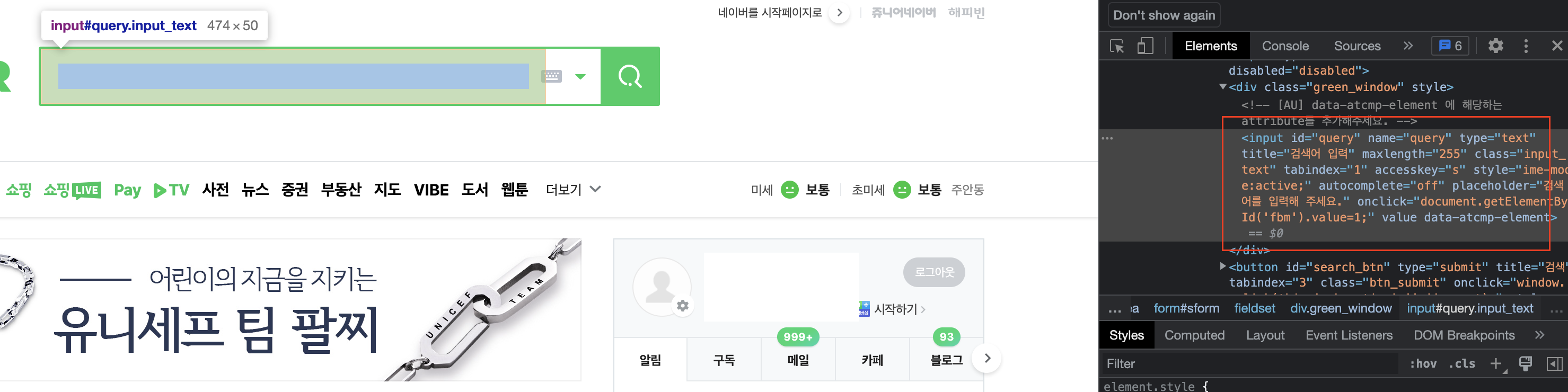This screenshot has height=392, width=1568.
Task: Switch to the Sources panel tab
Action: point(1357,46)
